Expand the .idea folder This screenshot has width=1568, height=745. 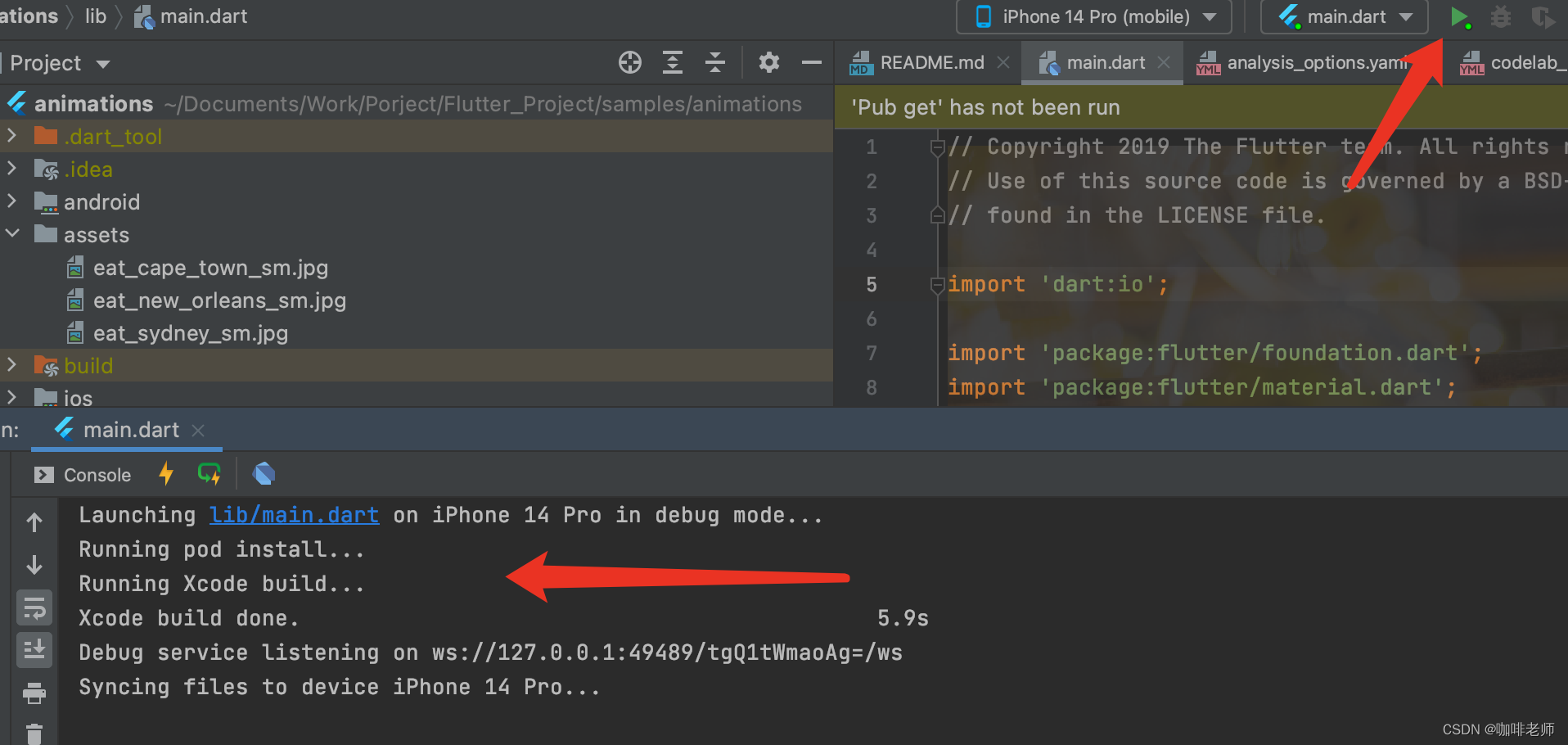coord(11,169)
